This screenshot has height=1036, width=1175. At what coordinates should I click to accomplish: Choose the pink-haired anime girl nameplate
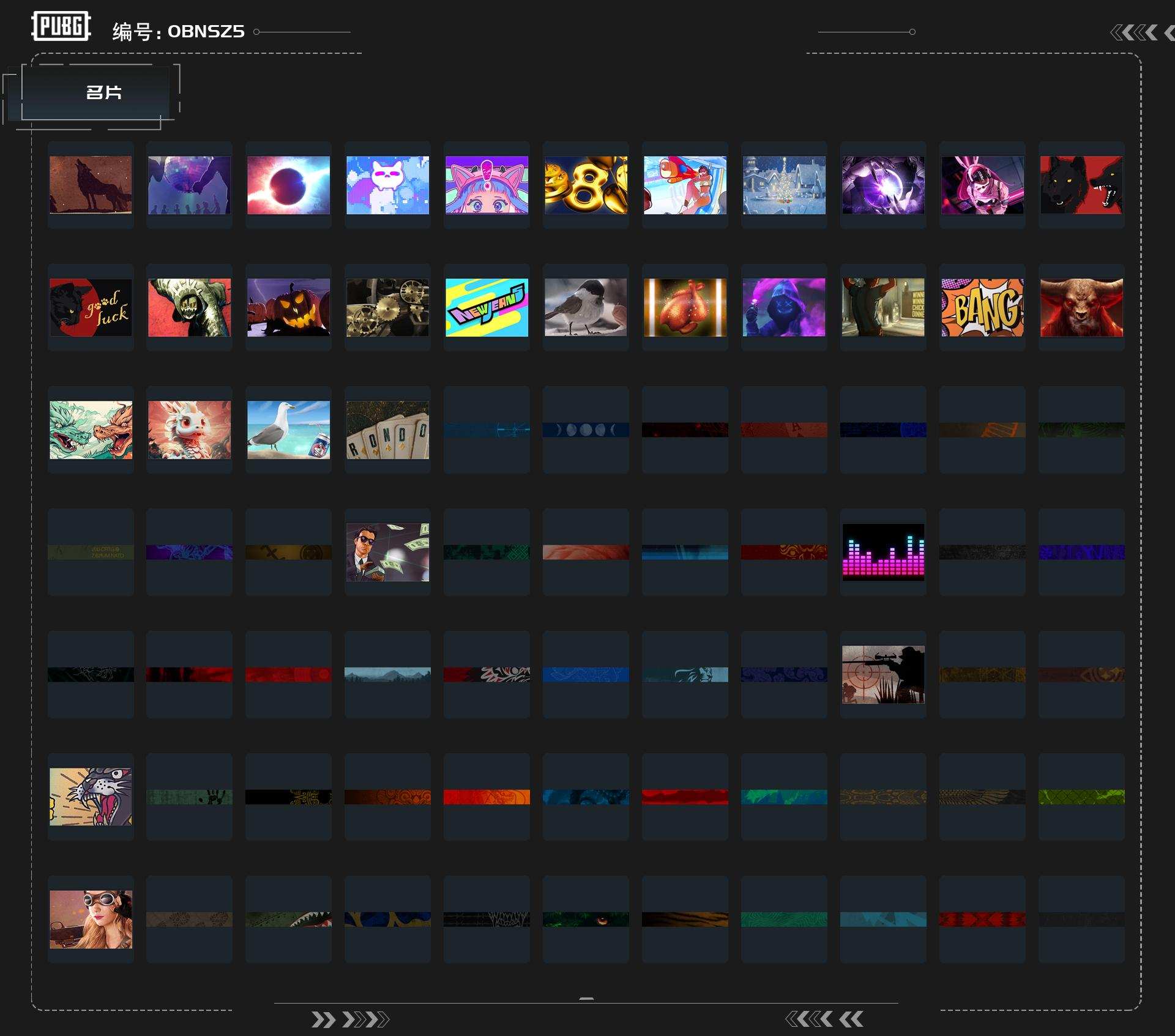coord(487,185)
